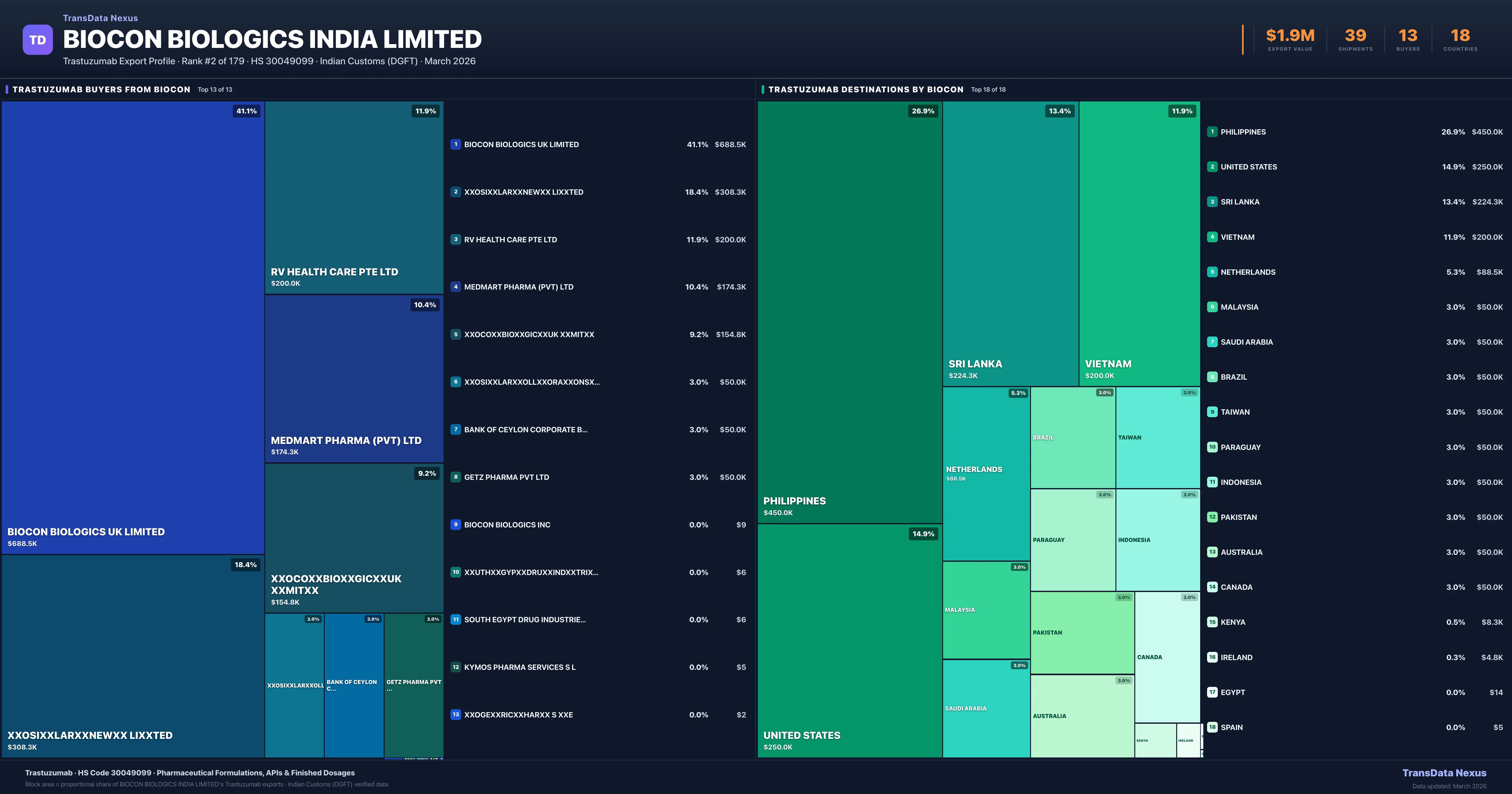Select rank badge 8 beside GETZ PHARMA PVT LTD
The height and width of the screenshot is (794, 1512).
coord(456,477)
